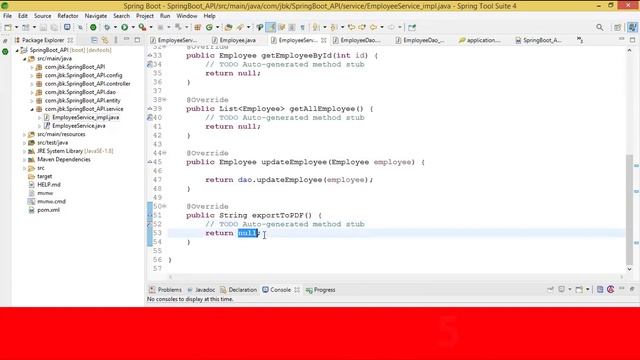The height and width of the screenshot is (360, 640).
Task: Click the editor vertical scrollbar thumb
Action: tap(629, 209)
